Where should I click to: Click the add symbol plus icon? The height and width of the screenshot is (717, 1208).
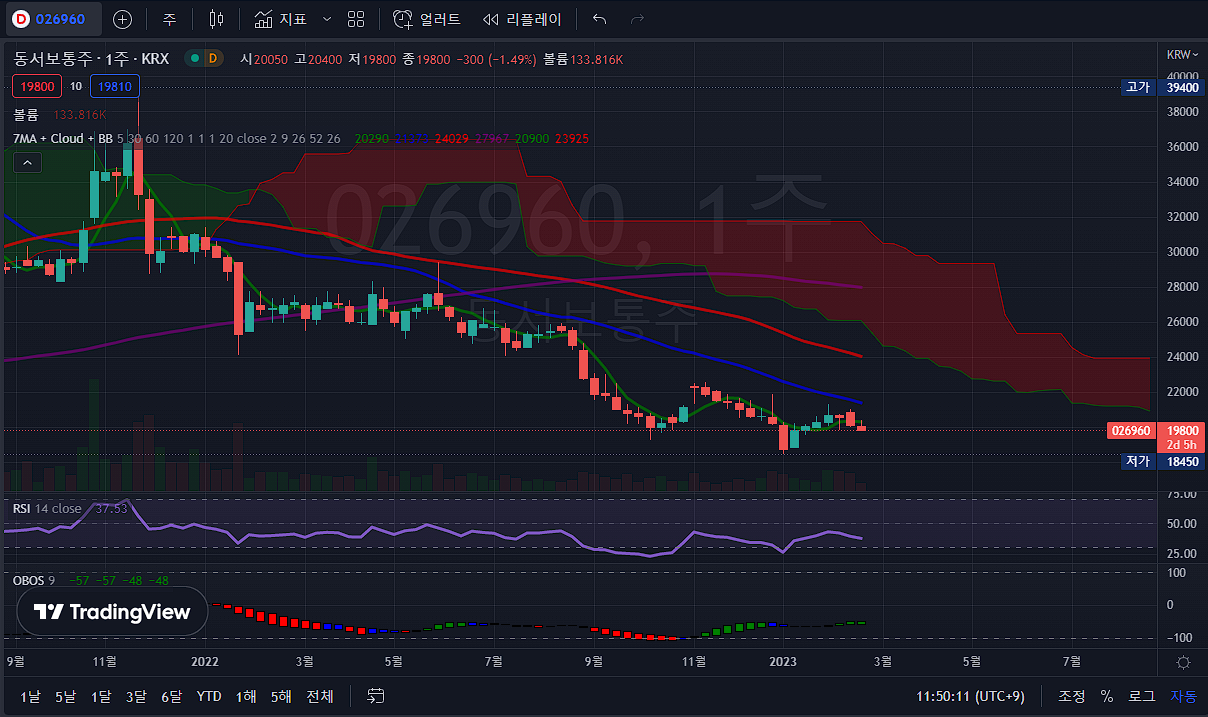(x=122, y=19)
